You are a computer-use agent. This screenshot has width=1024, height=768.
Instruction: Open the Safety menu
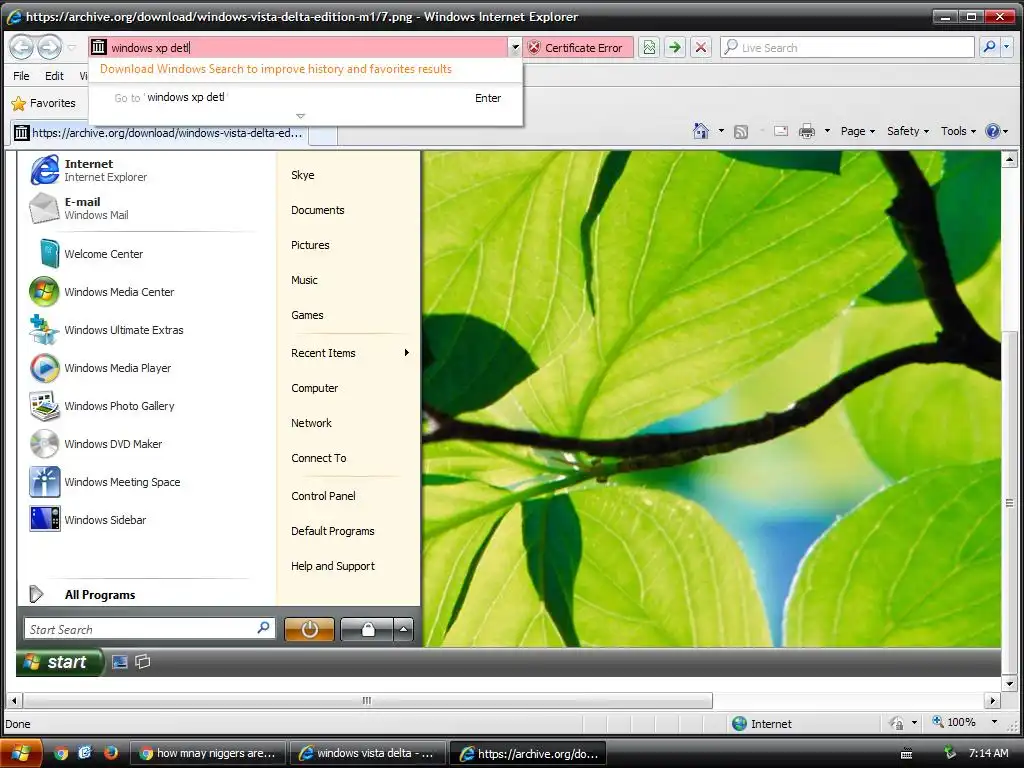tap(908, 131)
